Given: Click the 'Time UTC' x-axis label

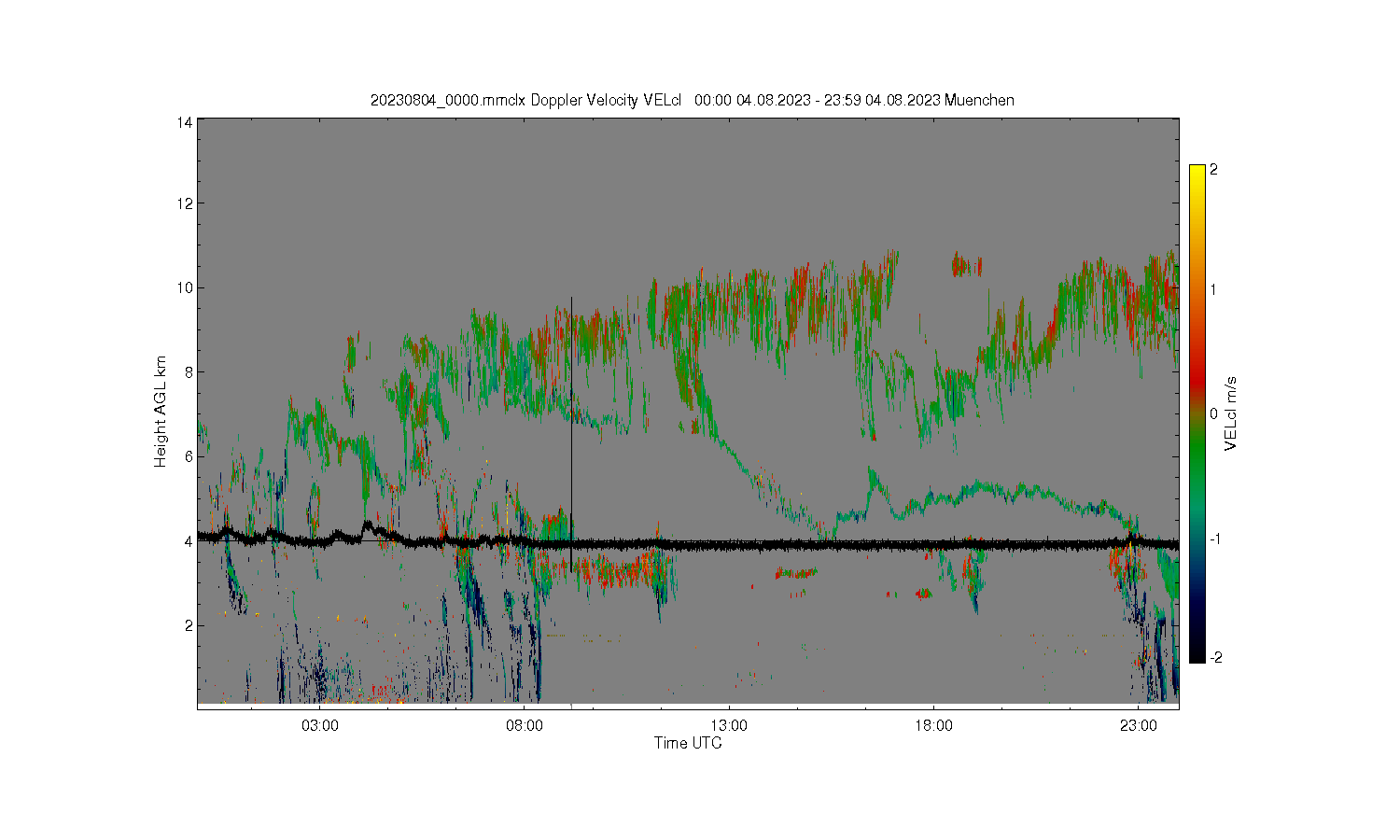Looking at the screenshot, I should click(x=688, y=743).
